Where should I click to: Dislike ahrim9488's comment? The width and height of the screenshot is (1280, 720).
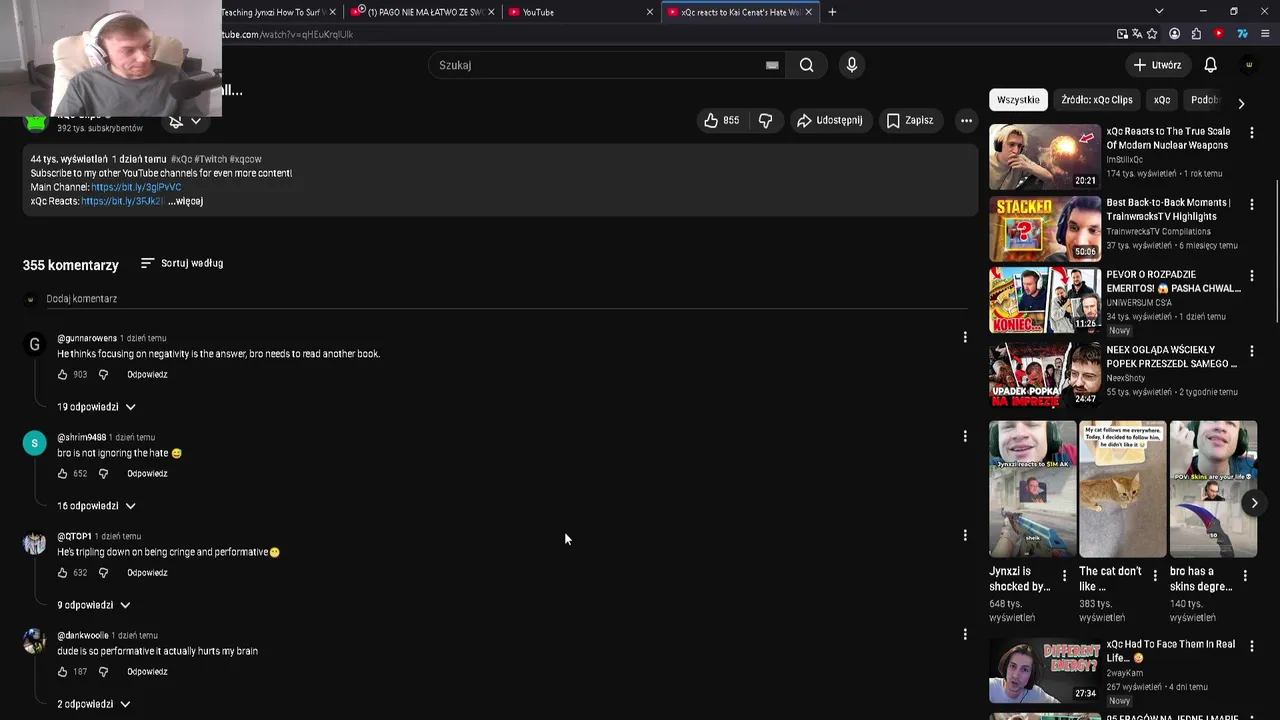[103, 474]
